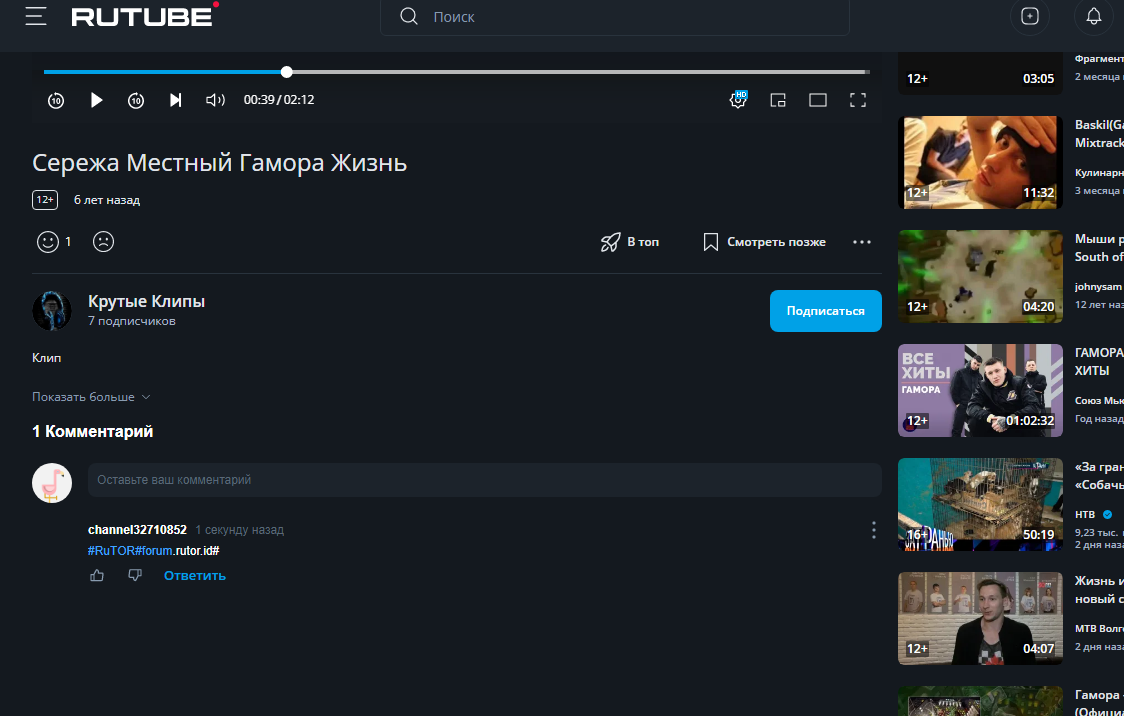1124x716 pixels.
Task: Expand description with Показать больше
Action: [91, 397]
